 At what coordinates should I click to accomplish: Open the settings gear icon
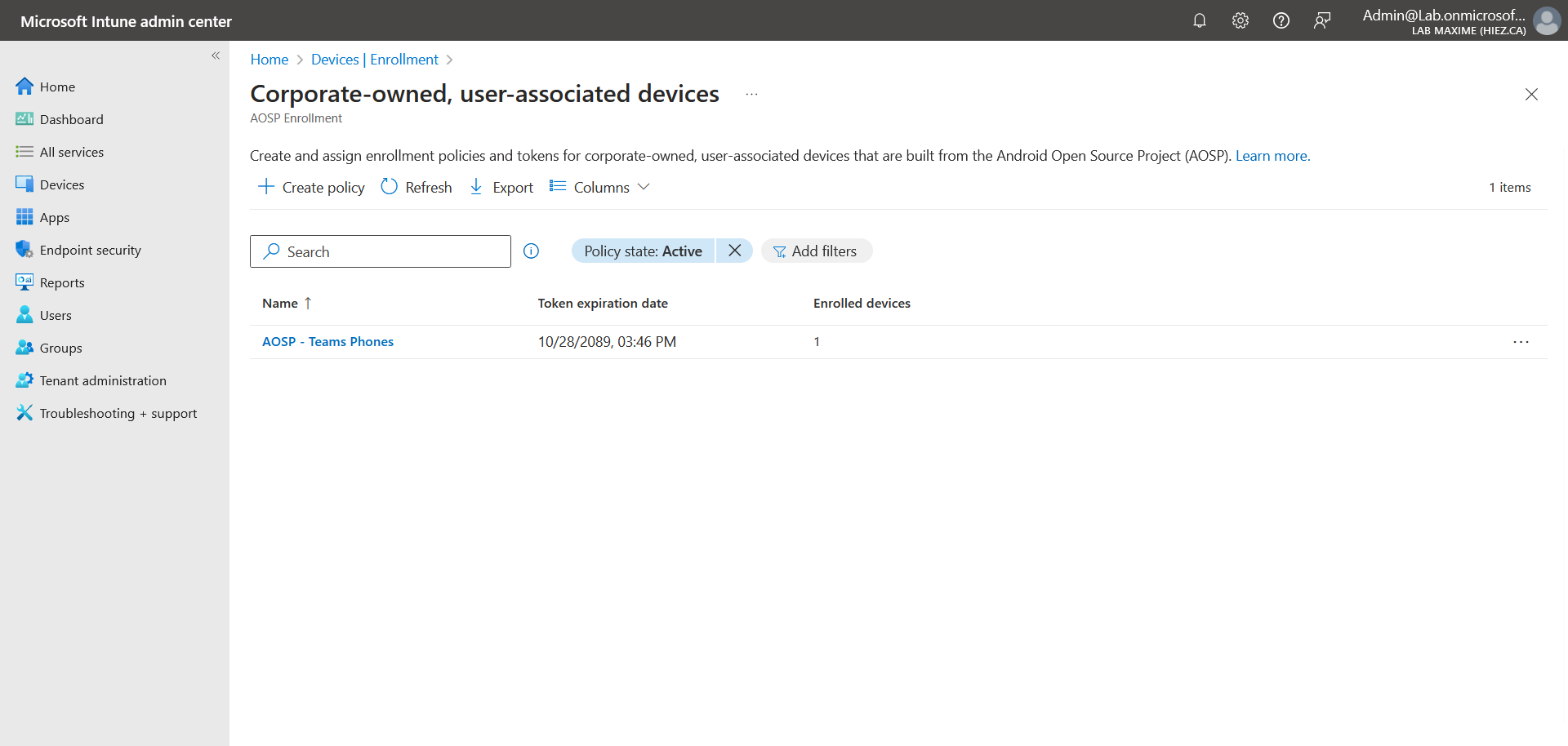coord(1240,20)
